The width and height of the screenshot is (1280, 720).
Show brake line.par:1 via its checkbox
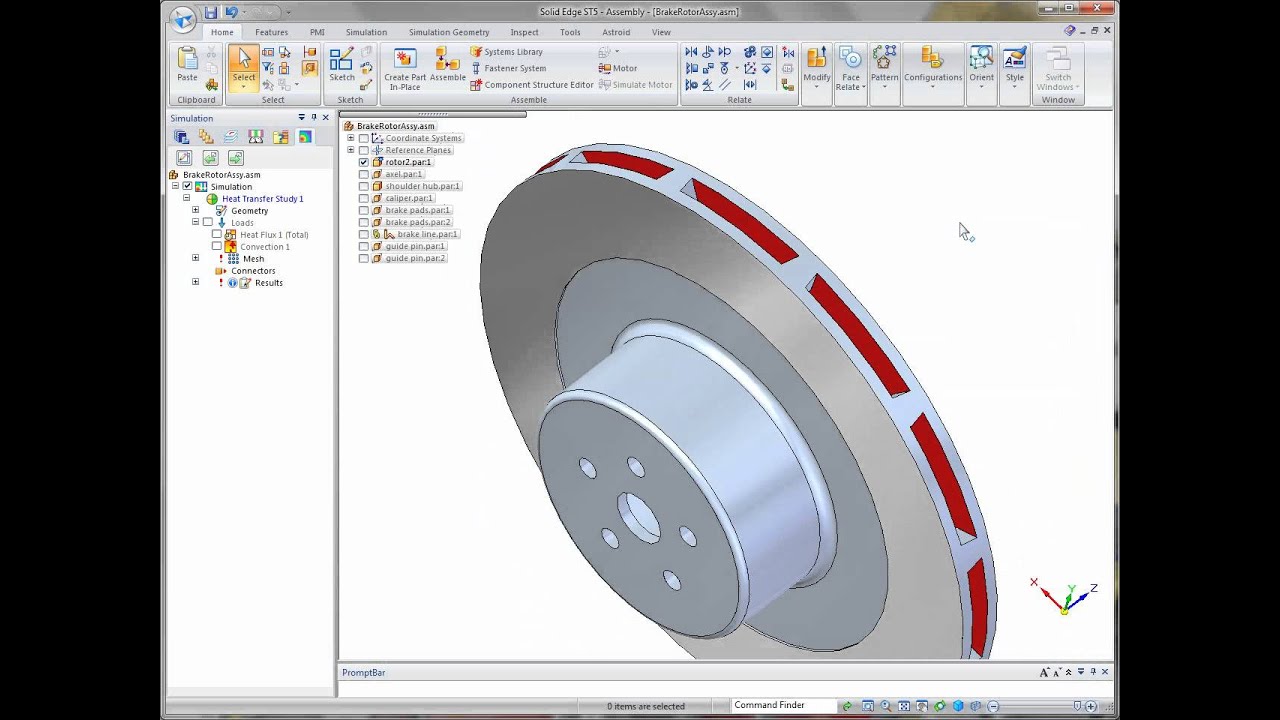(364, 234)
